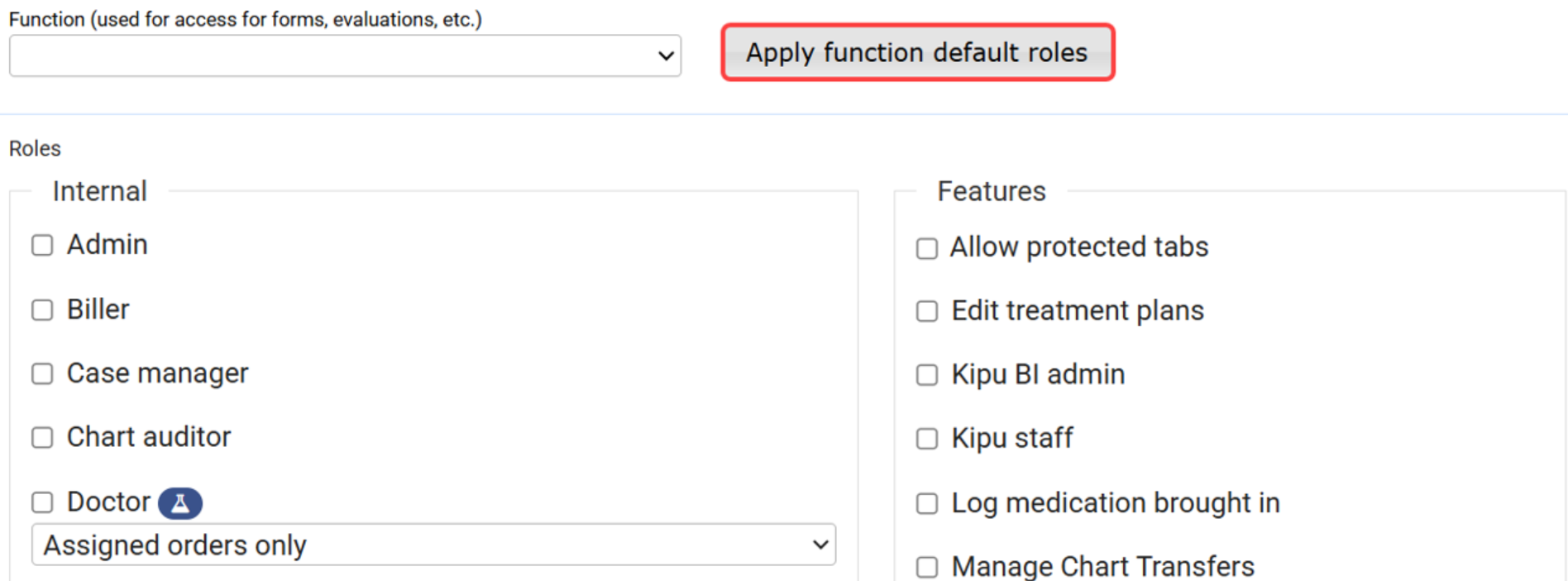The image size is (1568, 581).
Task: Open the Function dropdown
Action: pyautogui.click(x=344, y=56)
